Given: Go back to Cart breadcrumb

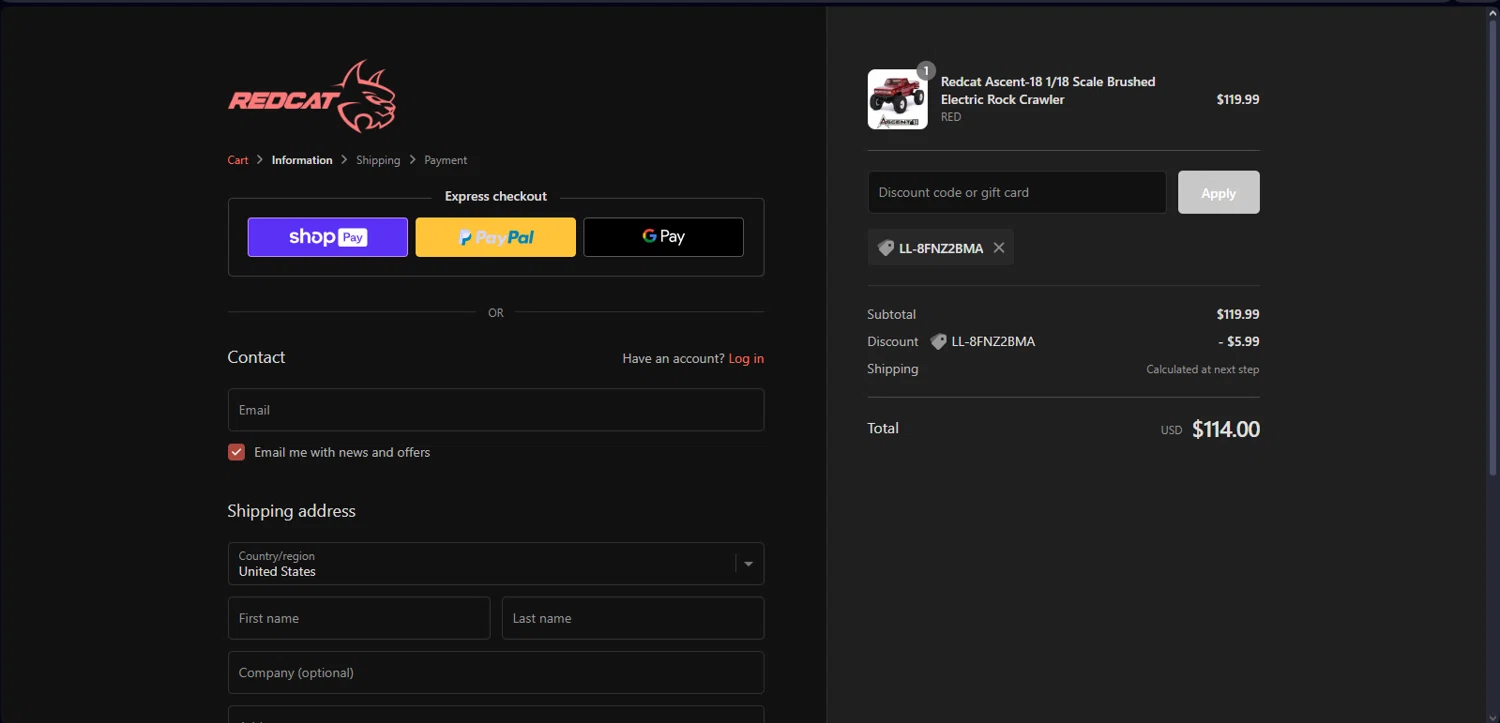Looking at the screenshot, I should click(x=238, y=160).
